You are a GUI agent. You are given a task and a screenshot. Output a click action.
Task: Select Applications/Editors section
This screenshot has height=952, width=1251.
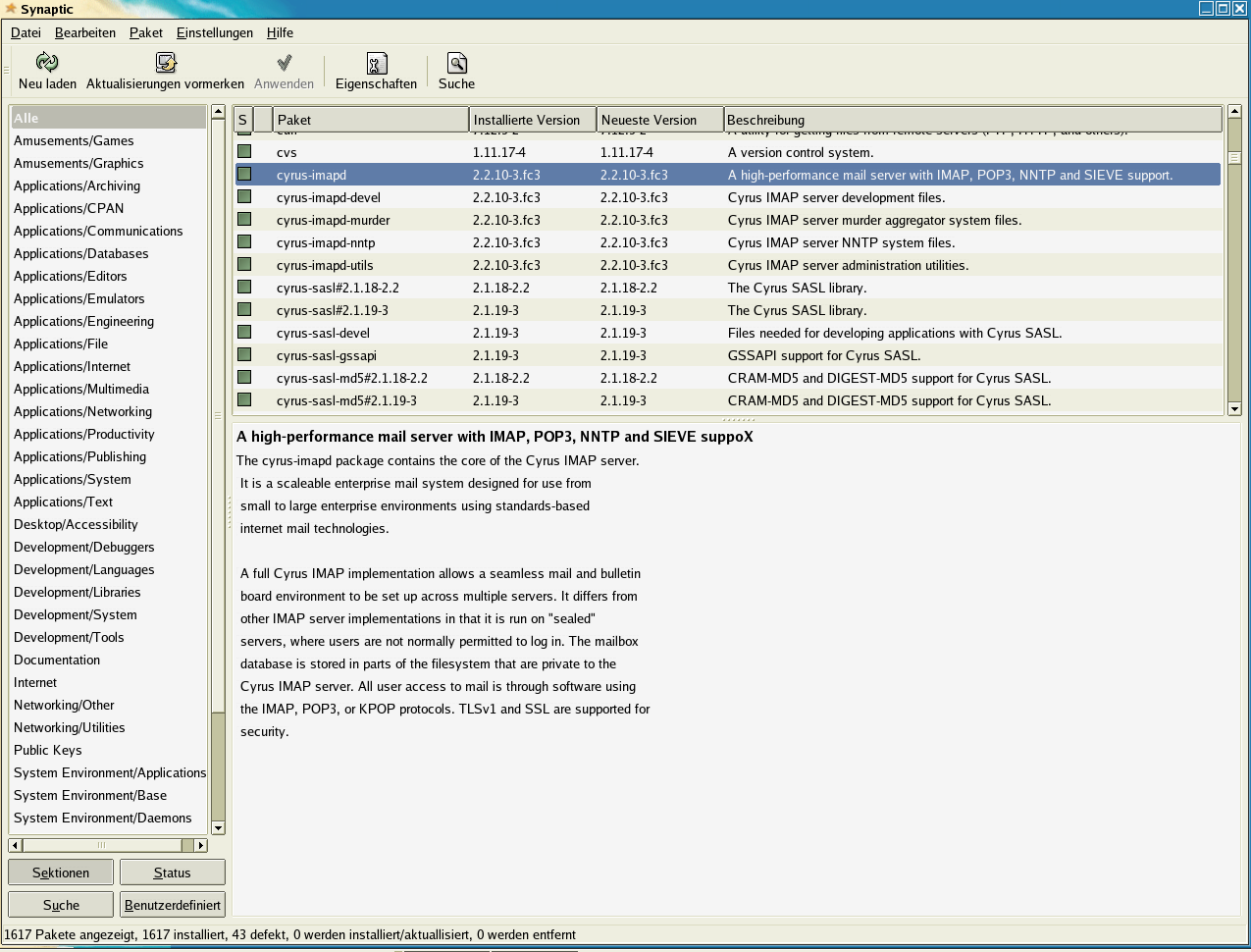[109, 276]
